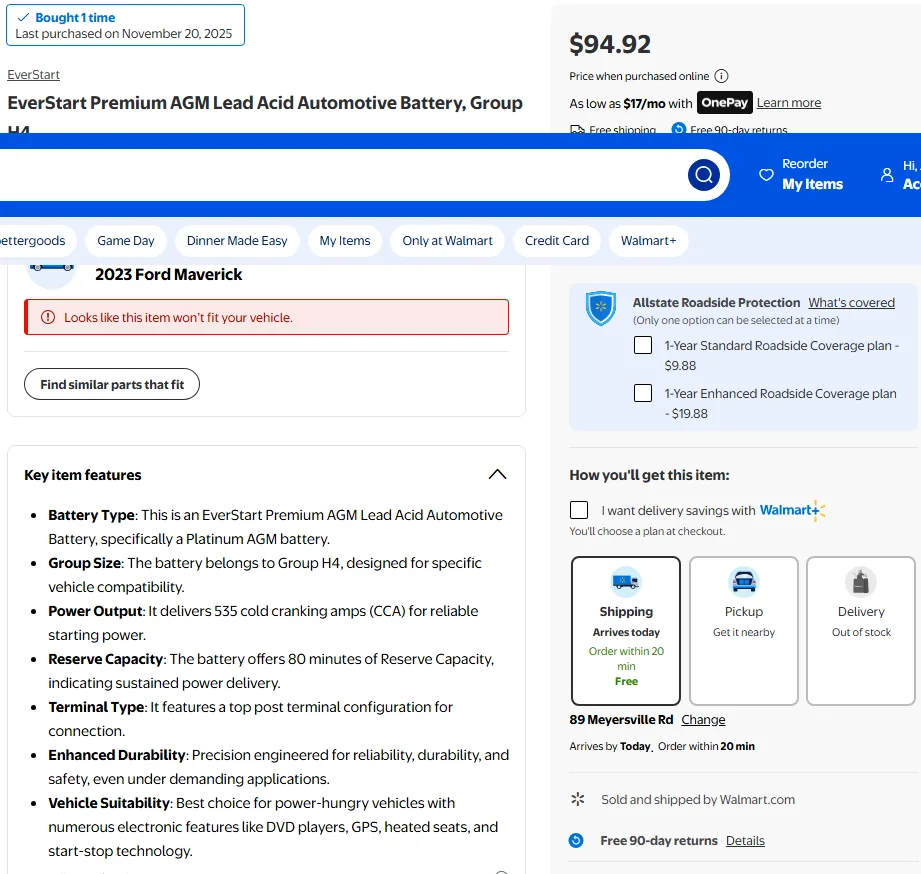Viewport: 921px width, 874px height.
Task: Open Details for Free 90-day returns
Action: tap(745, 841)
